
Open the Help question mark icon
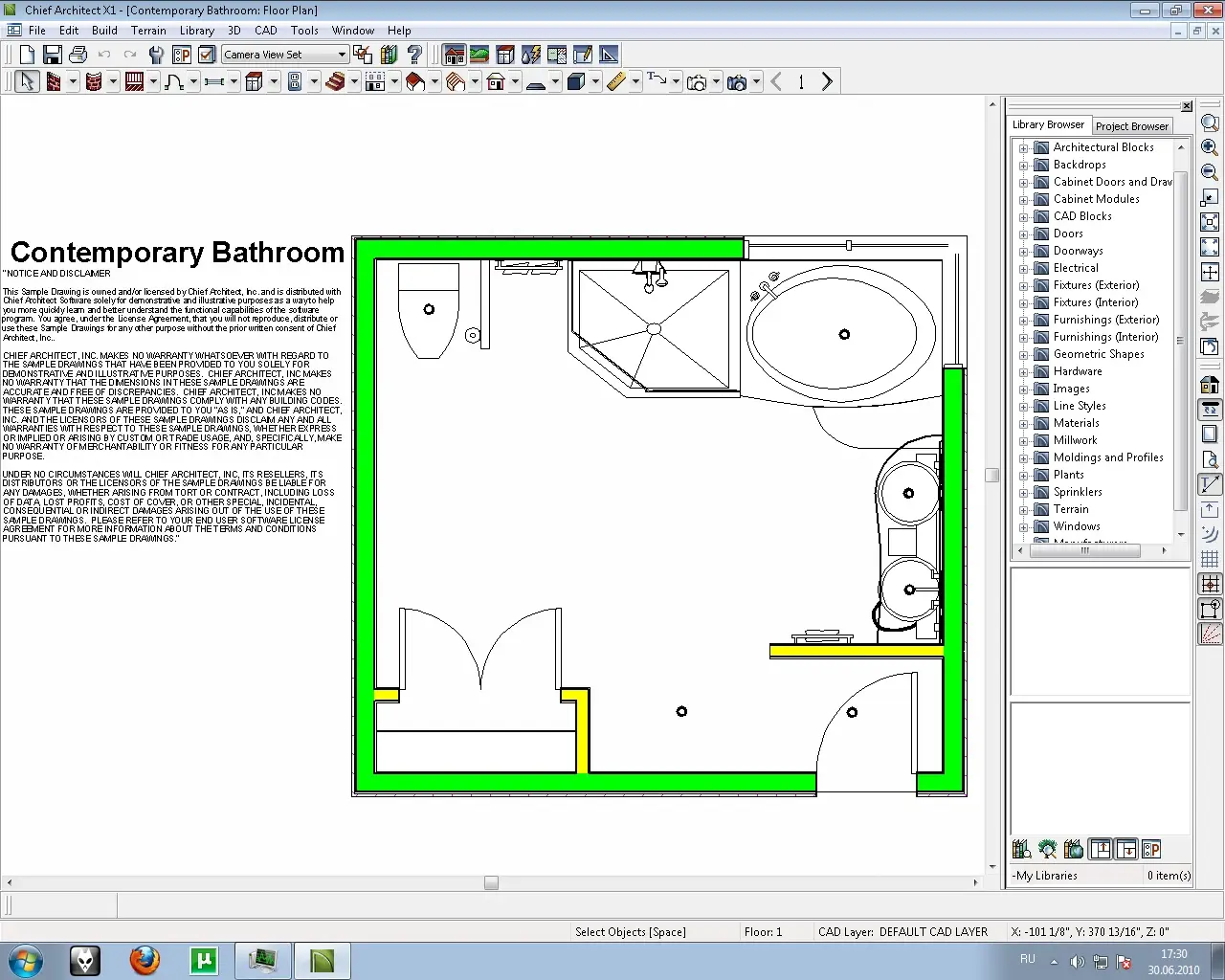pos(414,55)
